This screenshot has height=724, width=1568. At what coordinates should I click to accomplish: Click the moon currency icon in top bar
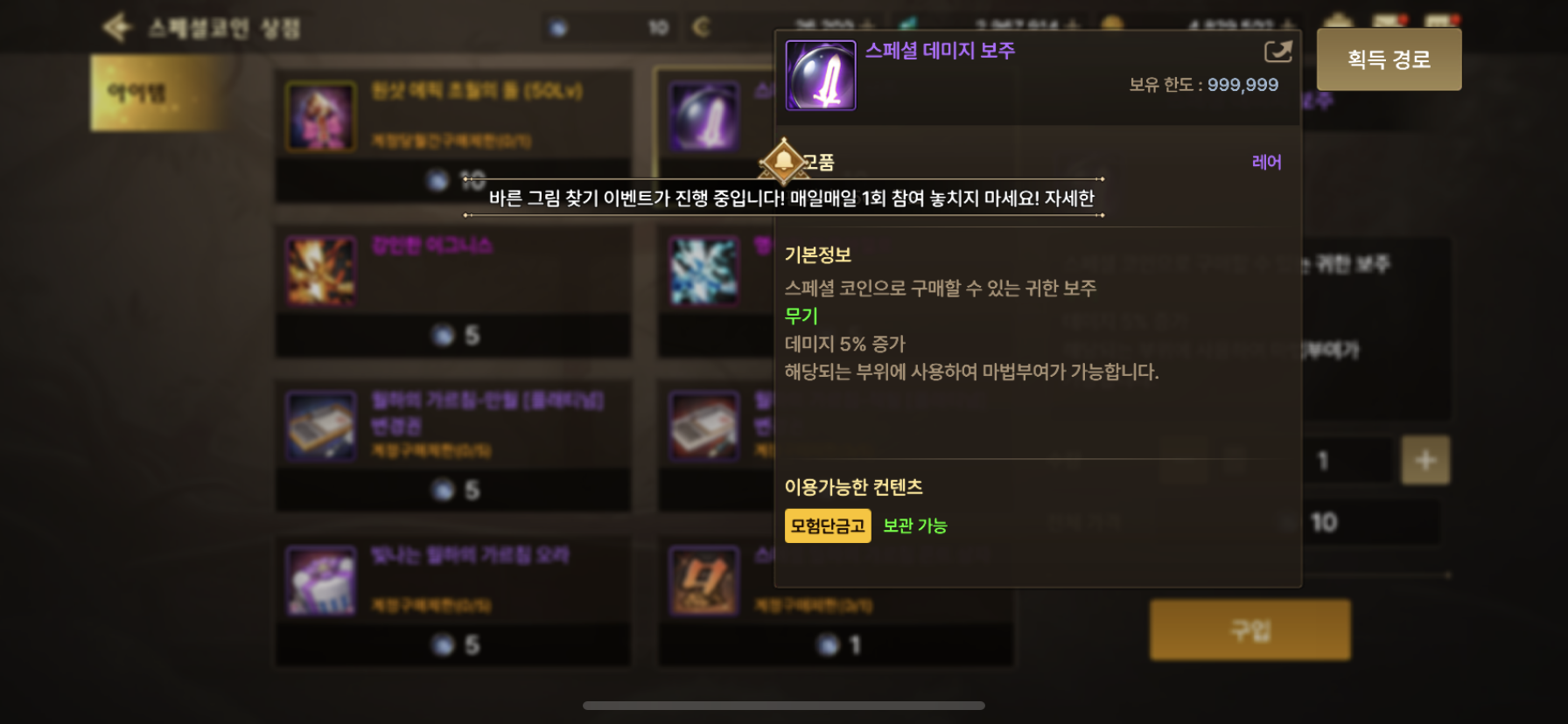tap(702, 28)
